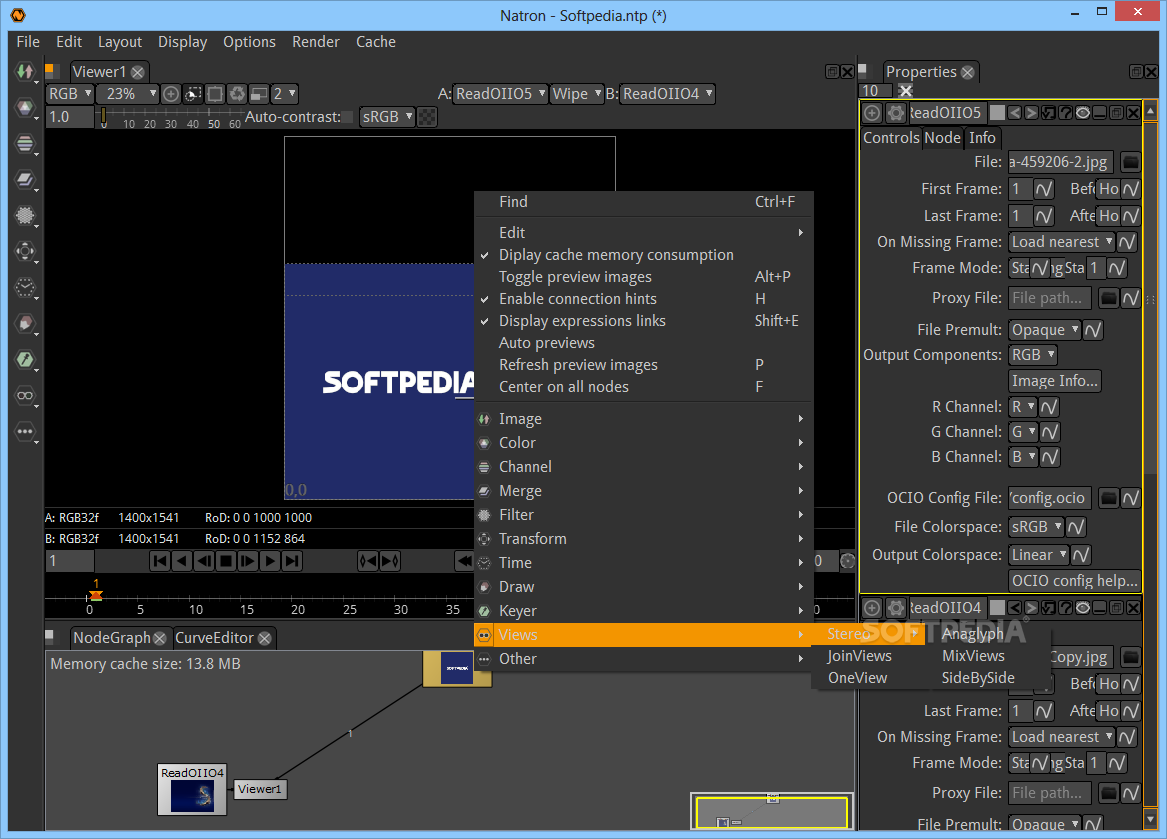Click the viewer gain slider
The image size is (1167, 839).
pos(171,117)
